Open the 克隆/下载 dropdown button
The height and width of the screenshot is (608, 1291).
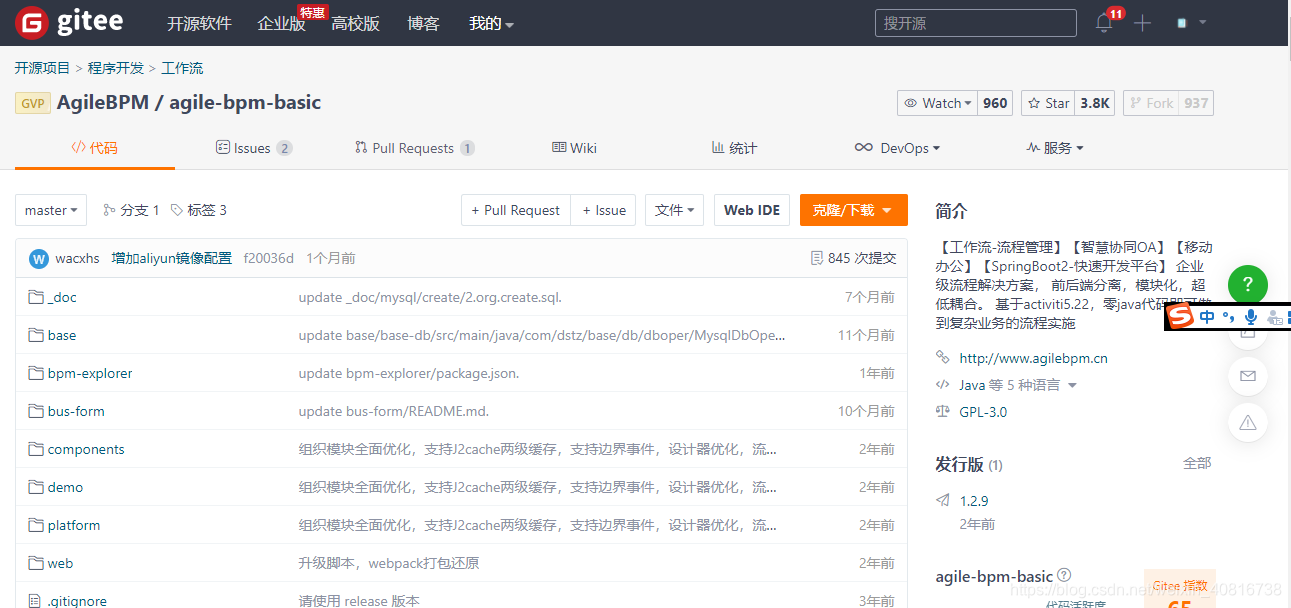click(x=853, y=210)
